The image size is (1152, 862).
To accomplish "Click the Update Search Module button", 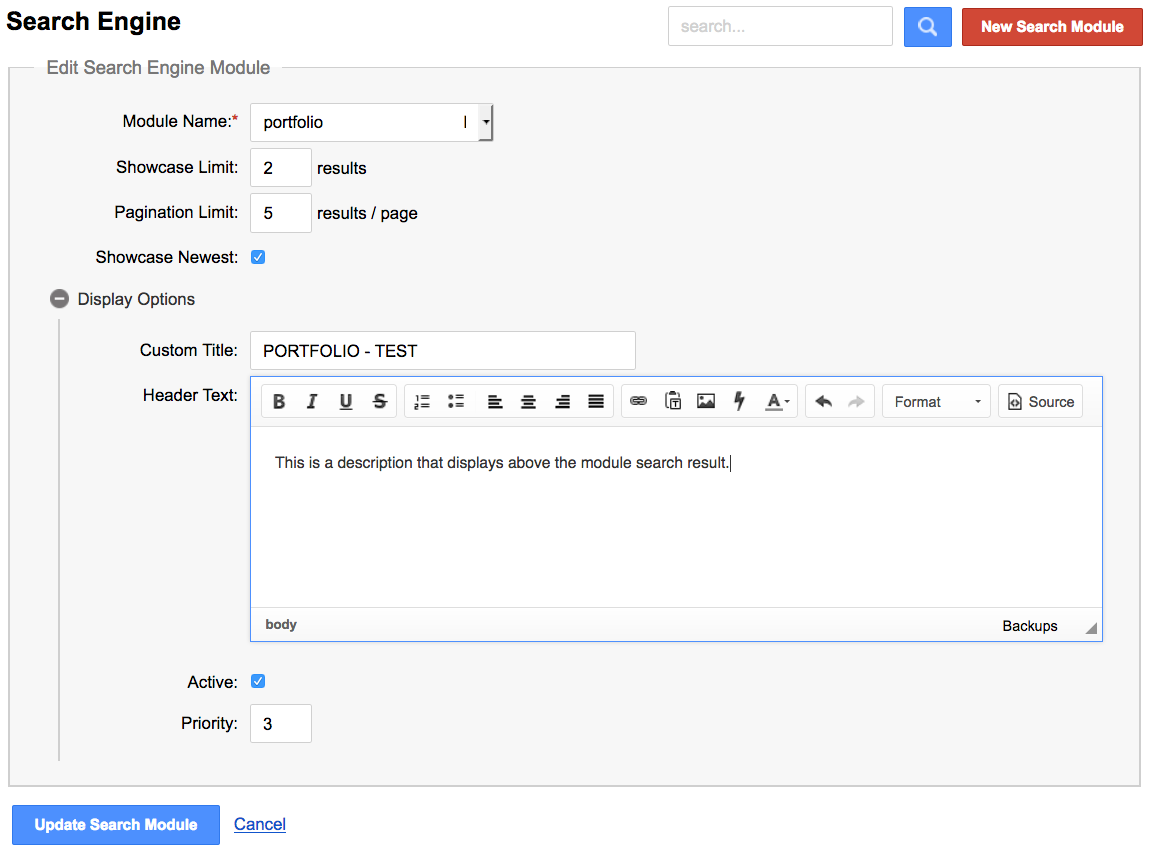I will pyautogui.click(x=116, y=825).
